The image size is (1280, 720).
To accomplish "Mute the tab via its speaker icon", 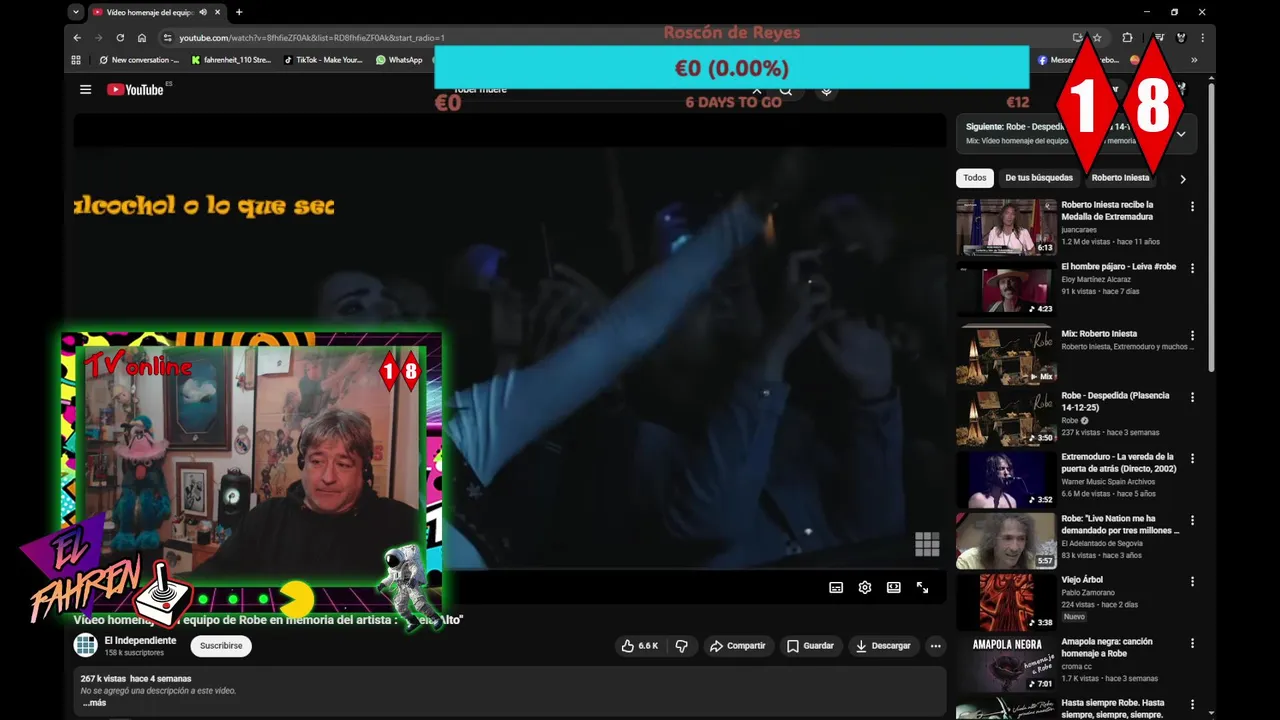I will coord(203,12).
